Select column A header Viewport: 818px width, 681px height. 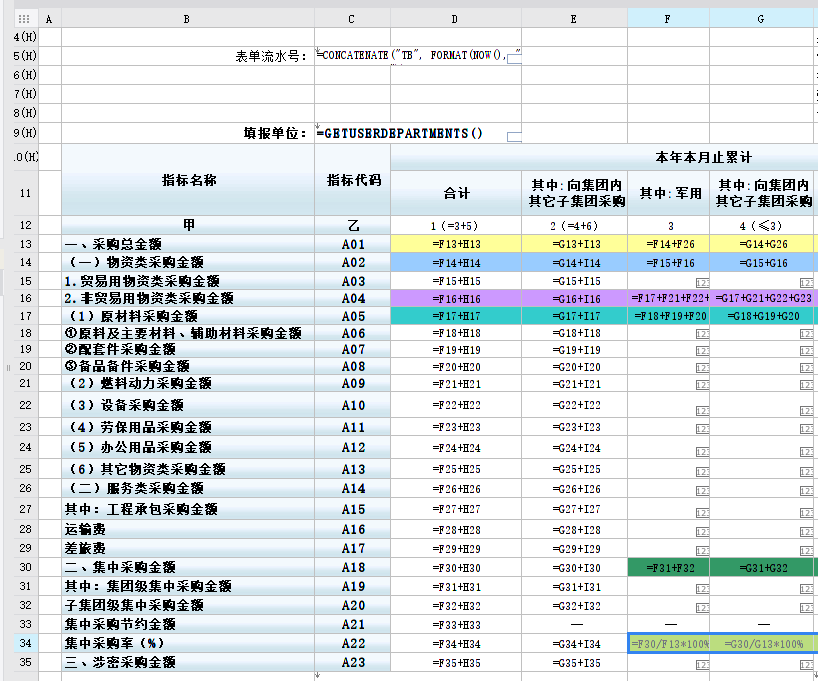point(50,19)
